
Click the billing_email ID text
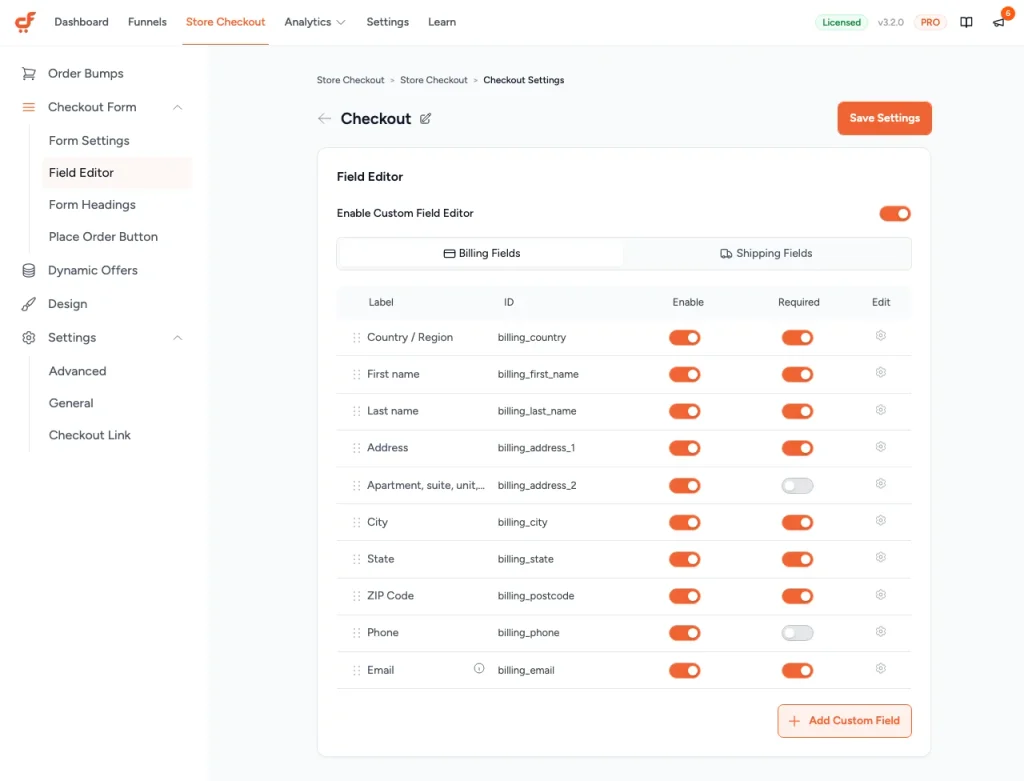[526, 670]
